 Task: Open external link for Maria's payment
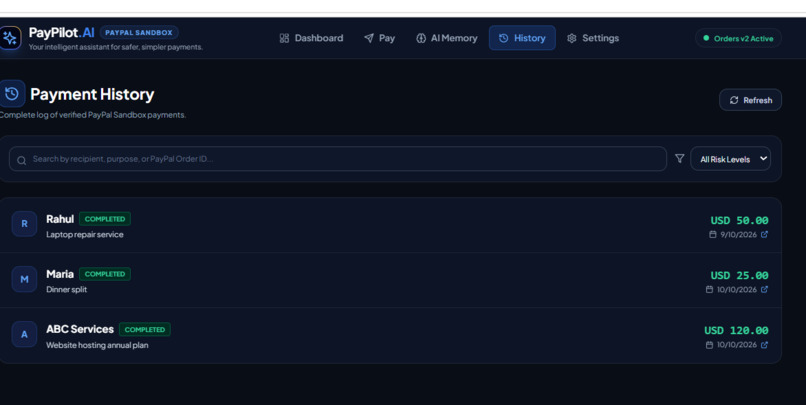[x=764, y=289]
